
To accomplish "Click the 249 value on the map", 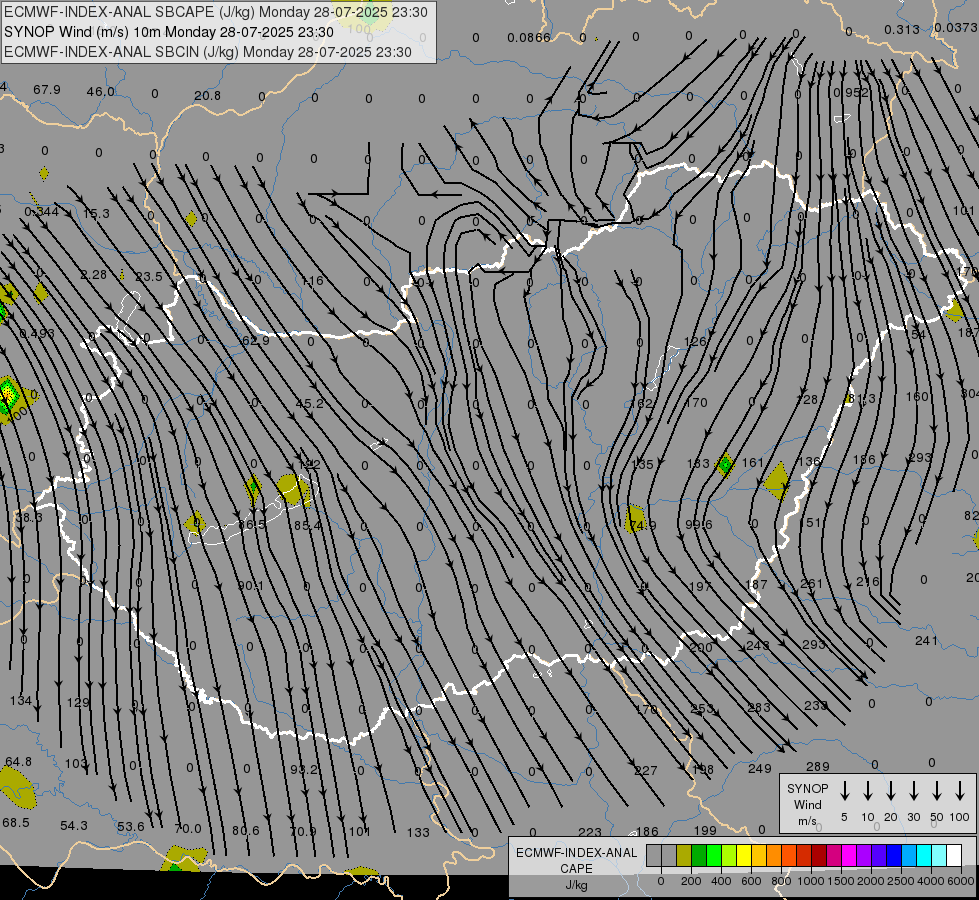I will (760, 768).
